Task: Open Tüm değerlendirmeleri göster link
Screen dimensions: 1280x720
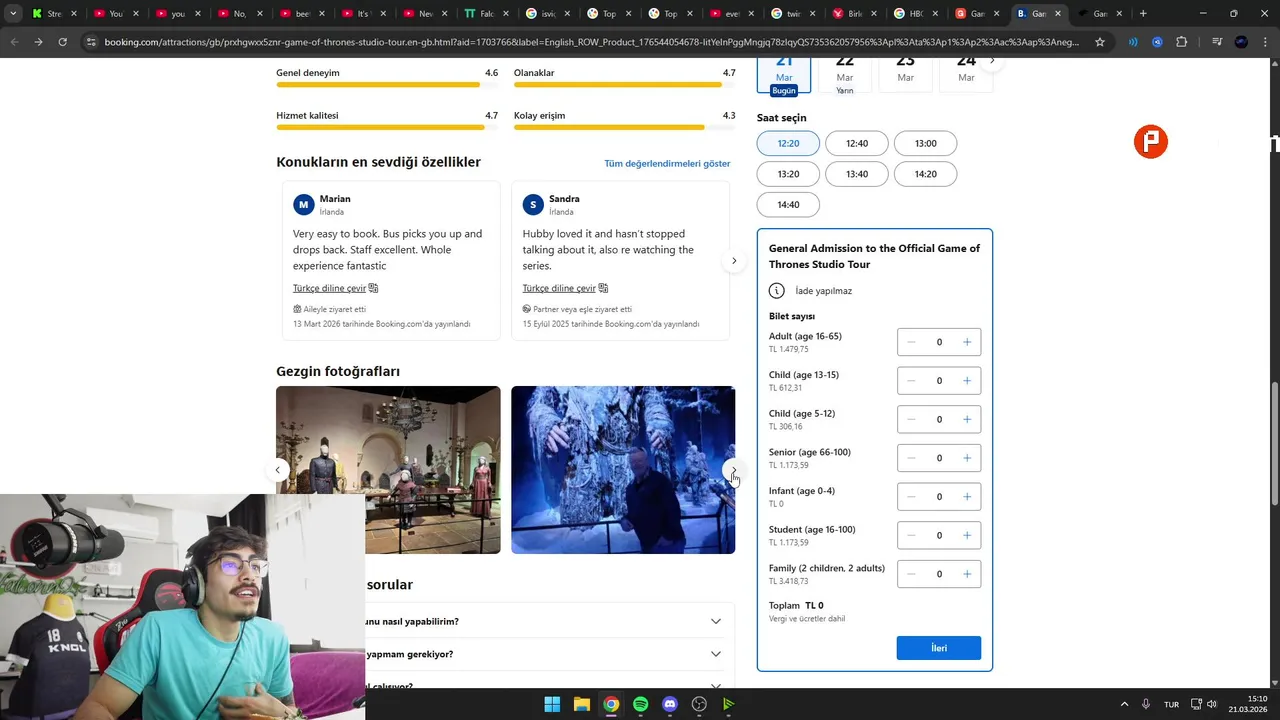Action: click(667, 163)
